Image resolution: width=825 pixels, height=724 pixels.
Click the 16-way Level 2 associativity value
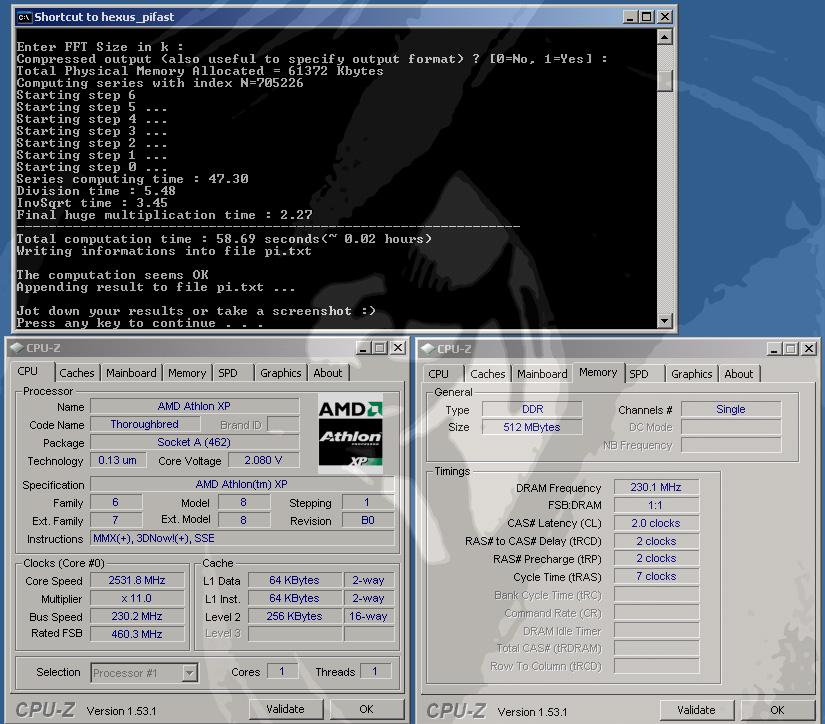368,616
